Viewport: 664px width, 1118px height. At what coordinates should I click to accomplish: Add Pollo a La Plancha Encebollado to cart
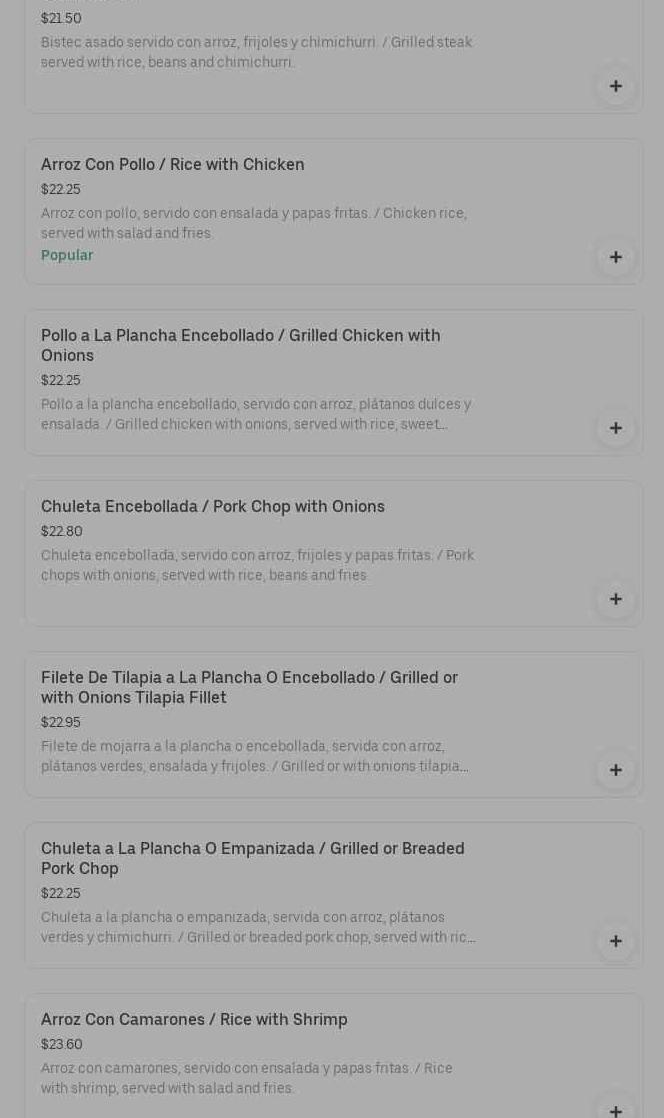[x=615, y=428]
